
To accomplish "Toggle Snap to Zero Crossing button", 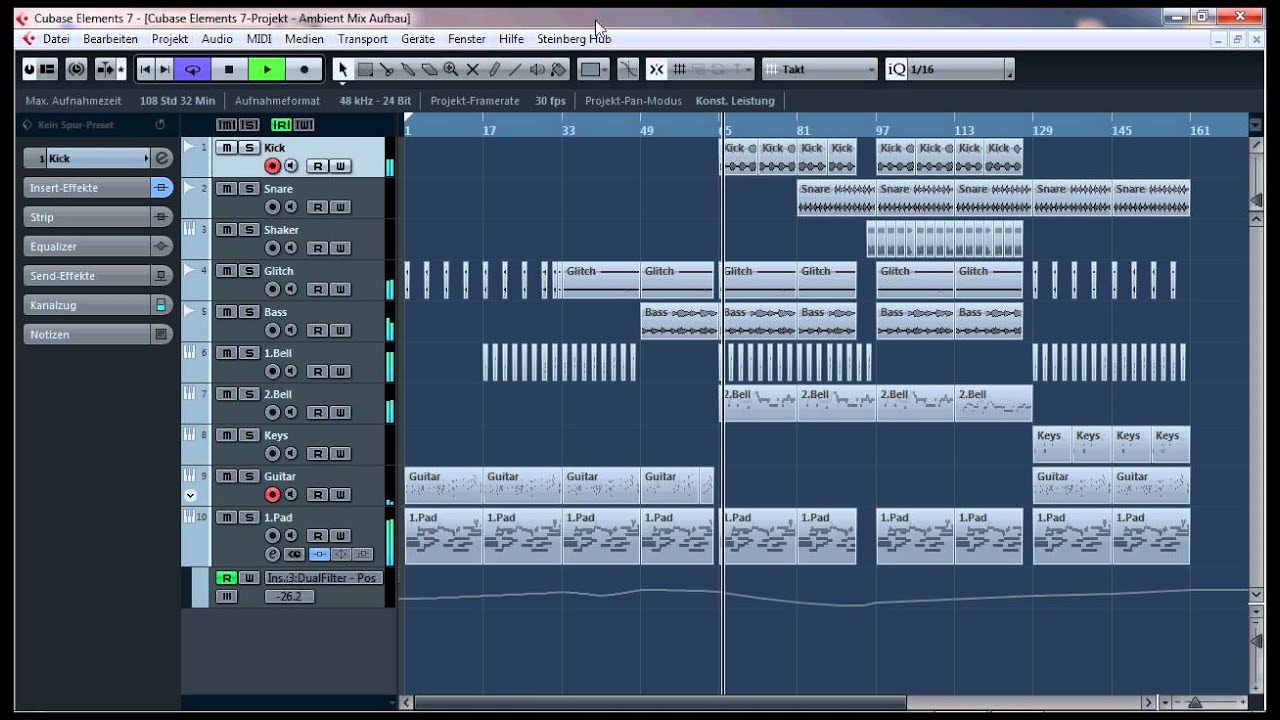I will pos(657,69).
